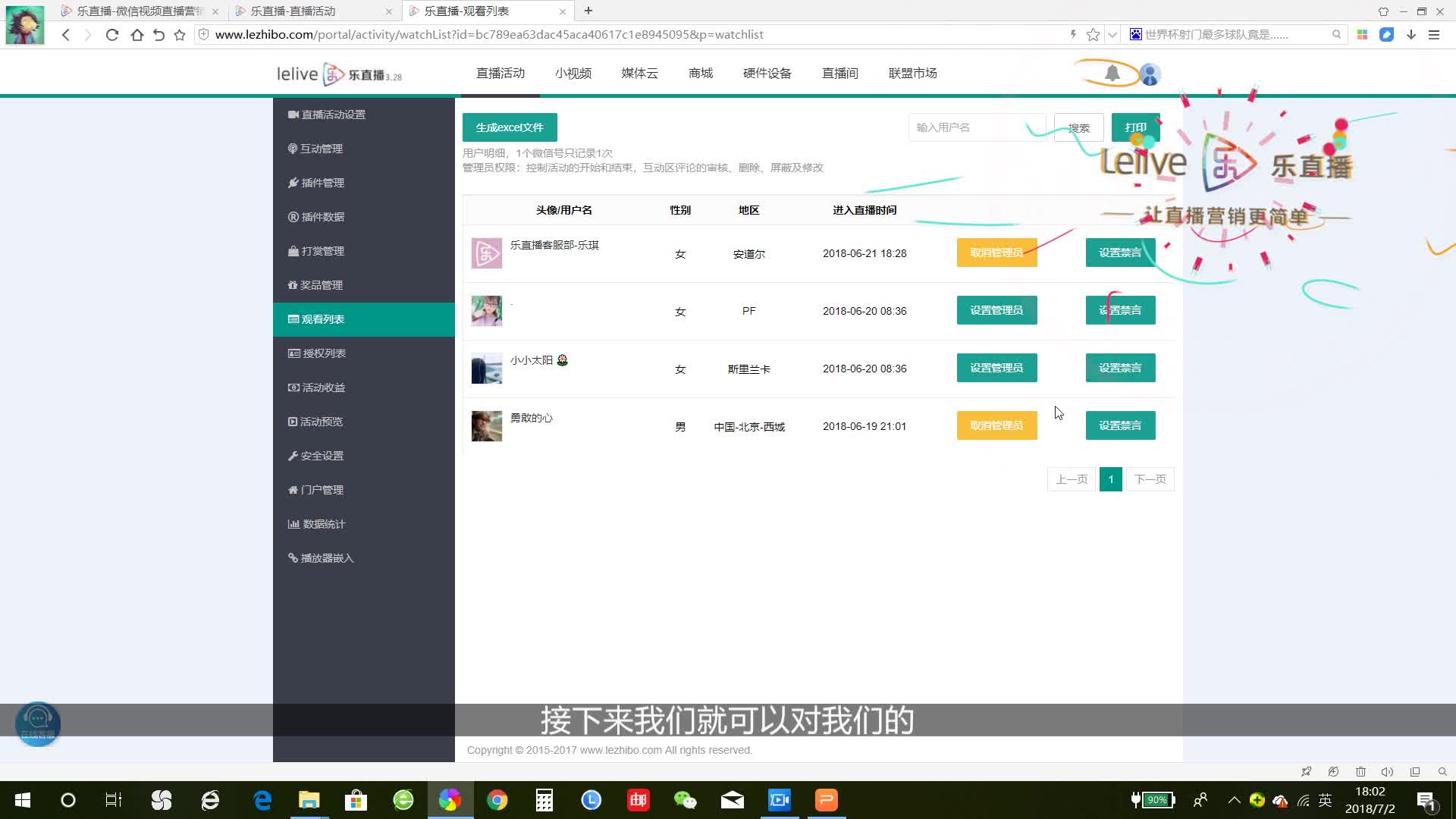This screenshot has width=1456, height=819.
Task: Open 打赏管理 rewards section
Action: coord(321,250)
